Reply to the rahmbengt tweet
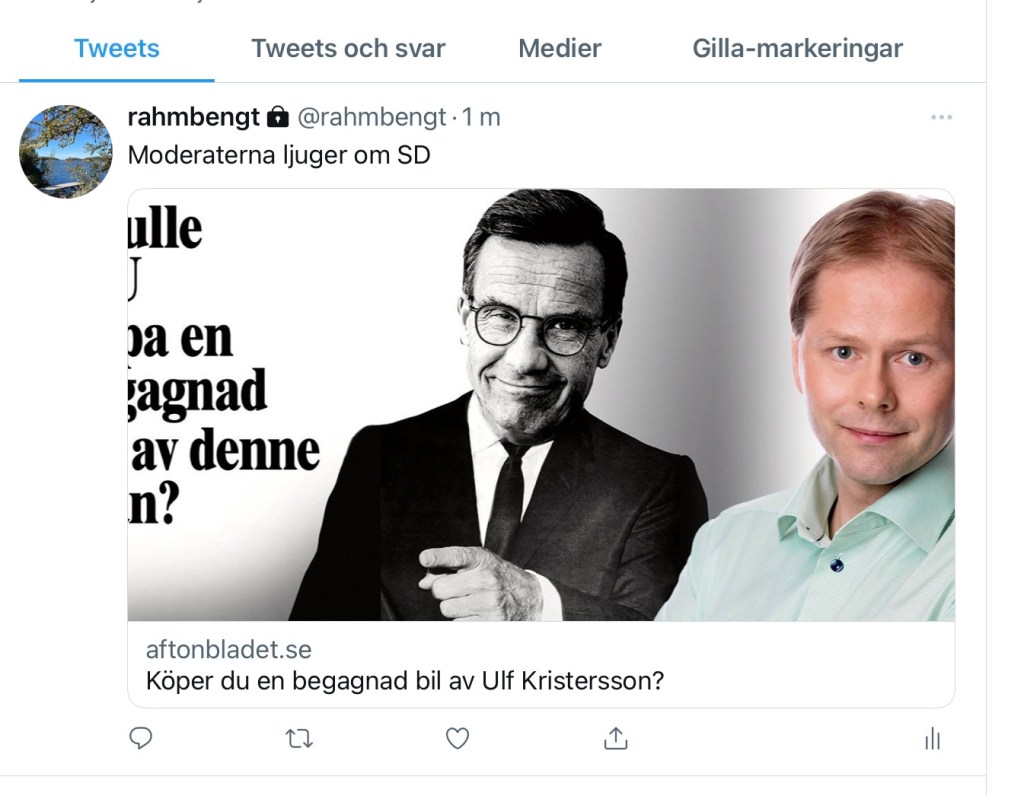Image resolution: width=1024 pixels, height=796 pixels. 141,738
